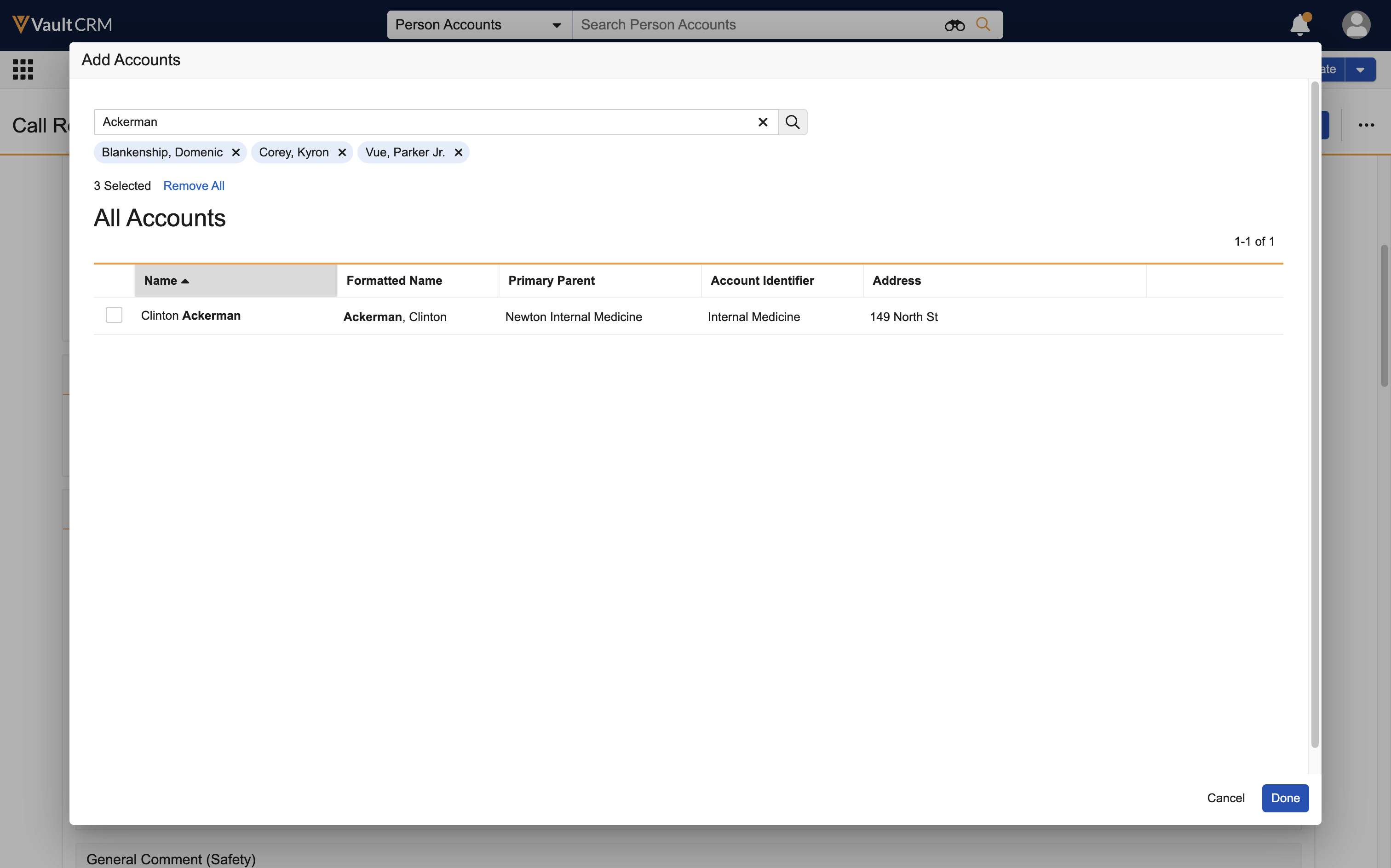
Task: Remove Blankenship, Domenic chip
Action: tap(236, 153)
